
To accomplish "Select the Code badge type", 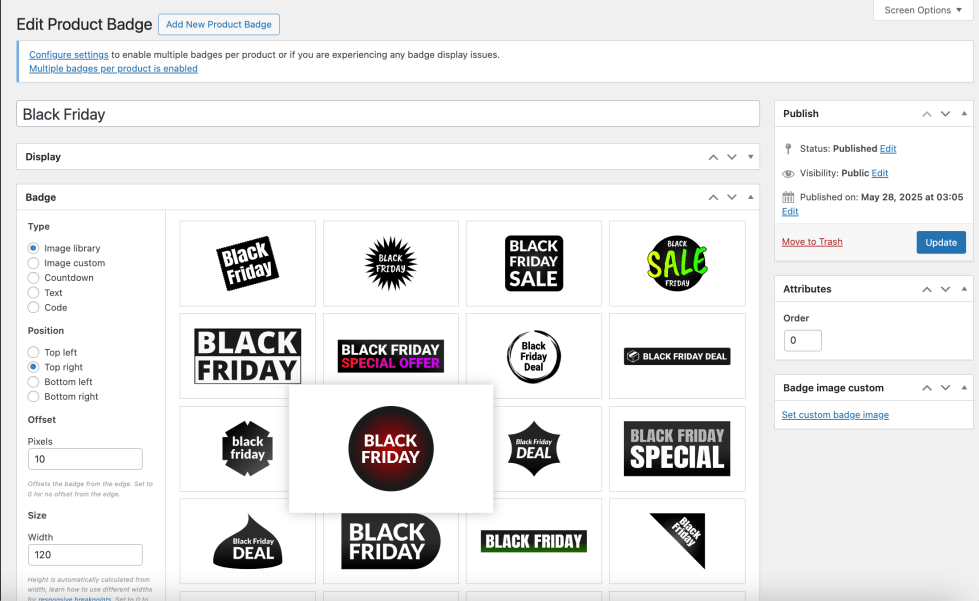I will click(x=33, y=307).
